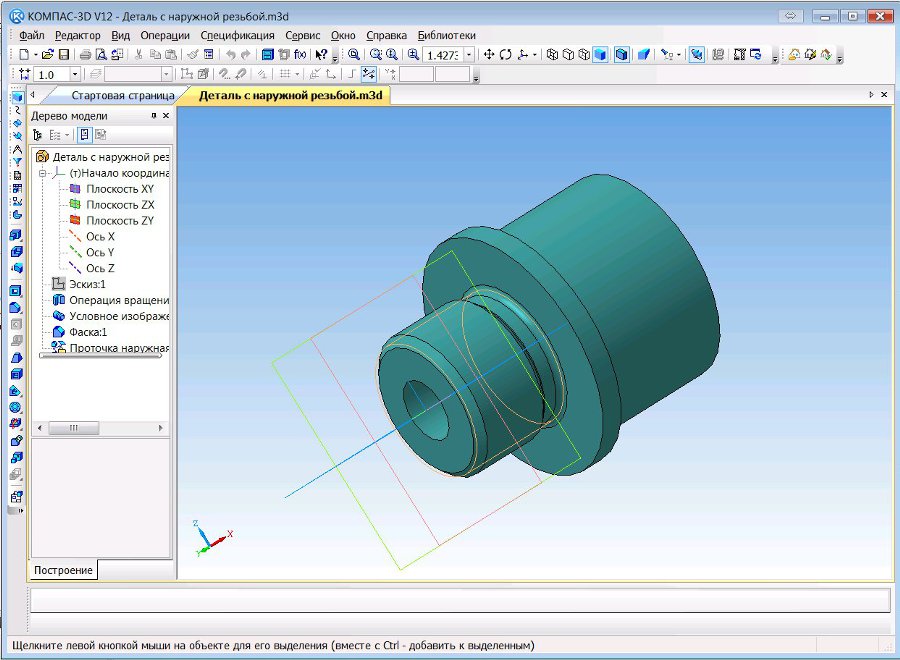Click the Redo arrow icon

[x=246, y=55]
